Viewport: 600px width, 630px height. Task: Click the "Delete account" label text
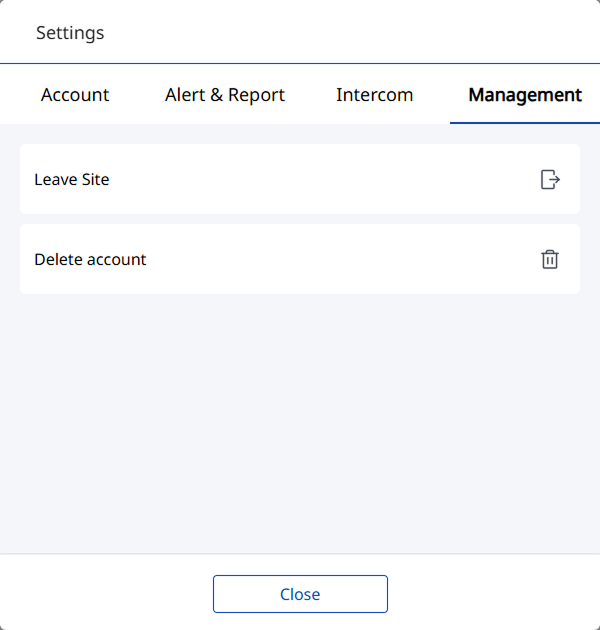(x=90, y=259)
